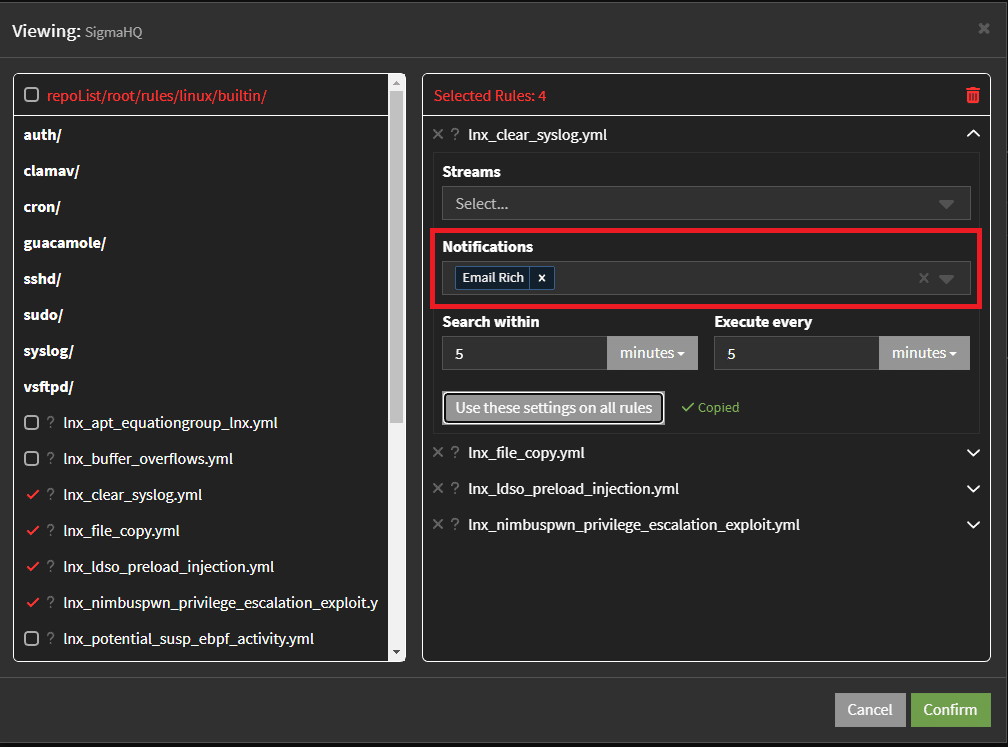This screenshot has height=747, width=1008.
Task: Show help for lnx_ldso_preload_injection.yml in selected rules
Action: 455,489
